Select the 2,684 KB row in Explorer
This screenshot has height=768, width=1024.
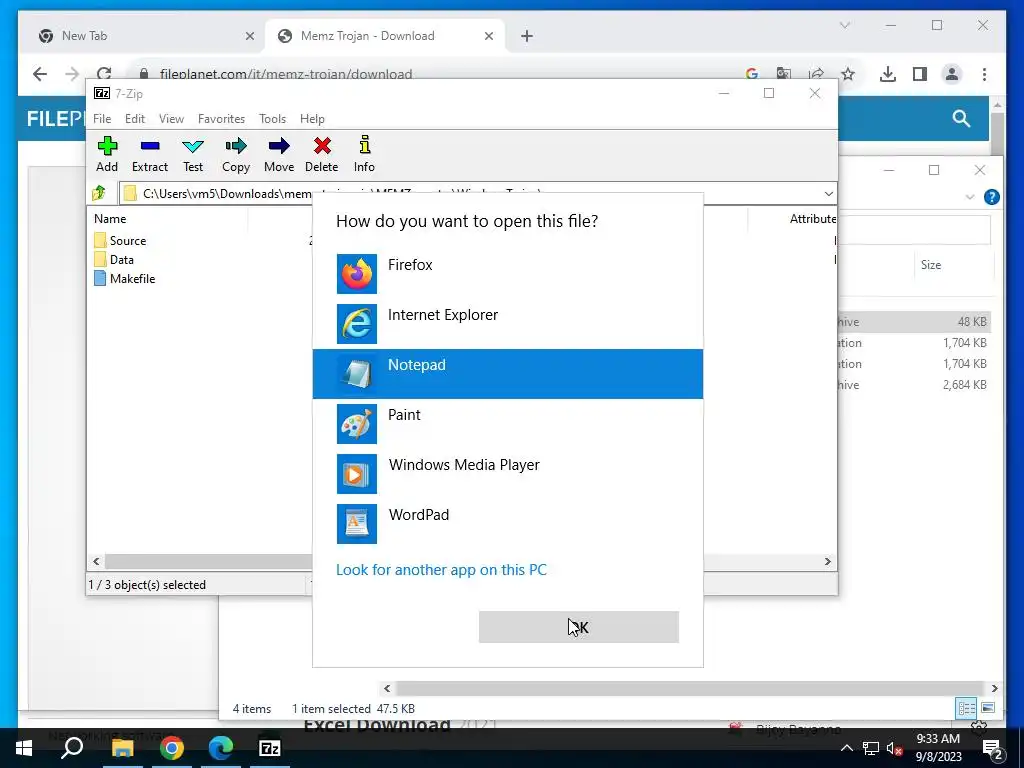pyautogui.click(x=914, y=385)
